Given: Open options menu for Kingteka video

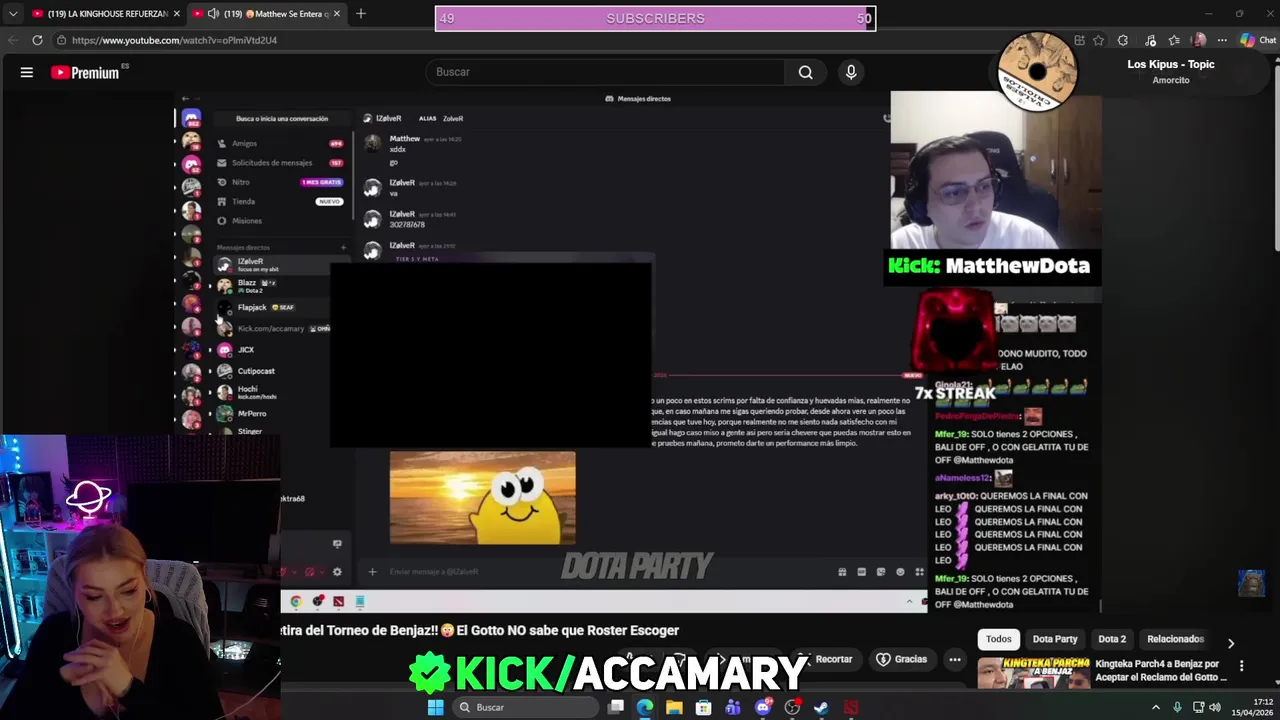Looking at the screenshot, I should point(1241,666).
